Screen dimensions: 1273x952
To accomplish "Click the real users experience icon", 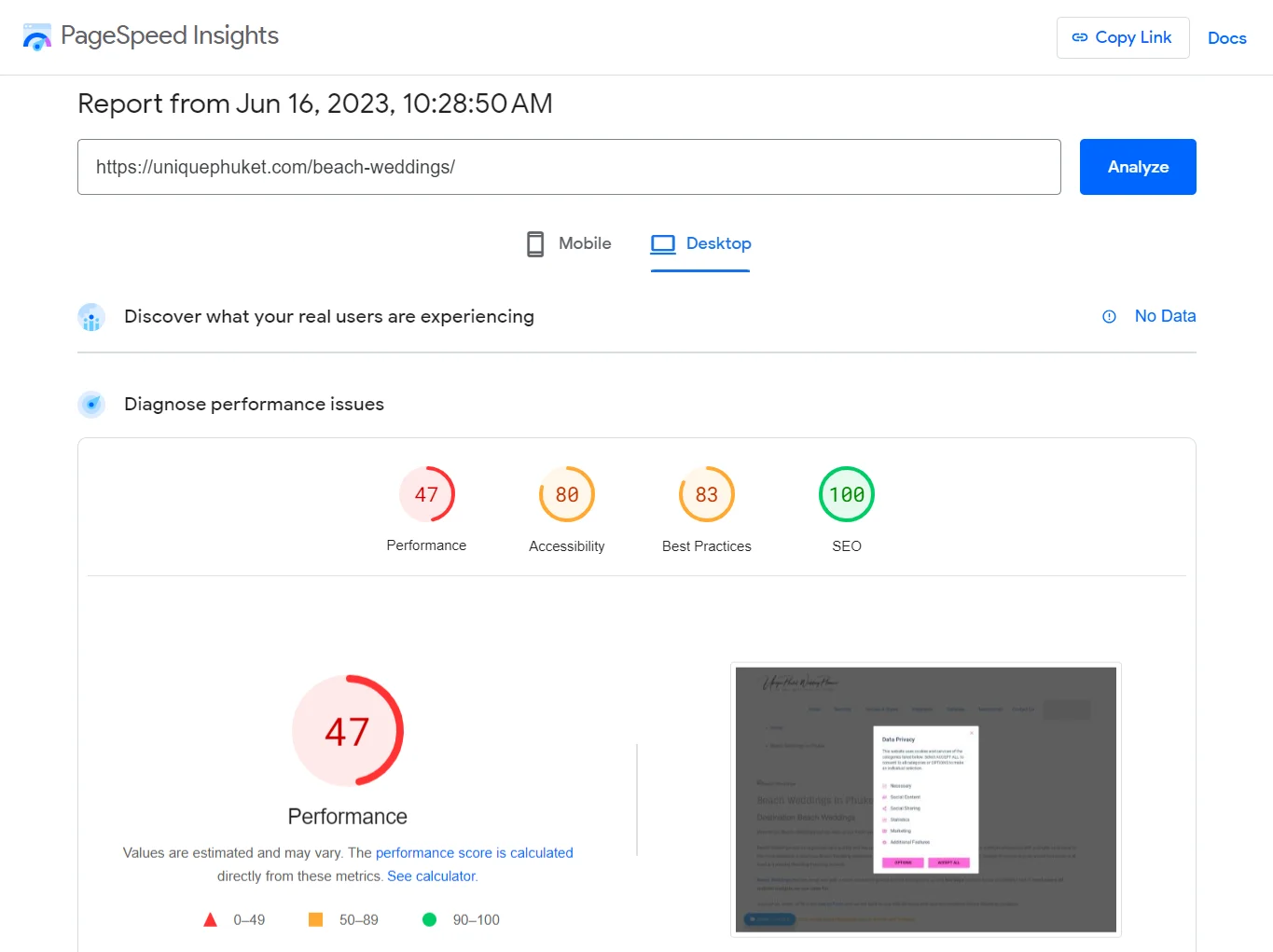I will (91, 317).
